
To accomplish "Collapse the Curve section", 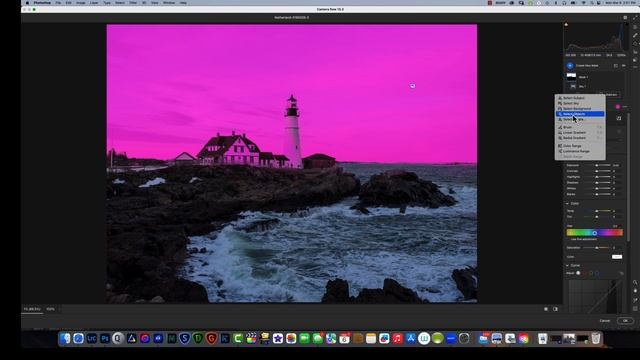I will (x=567, y=265).
